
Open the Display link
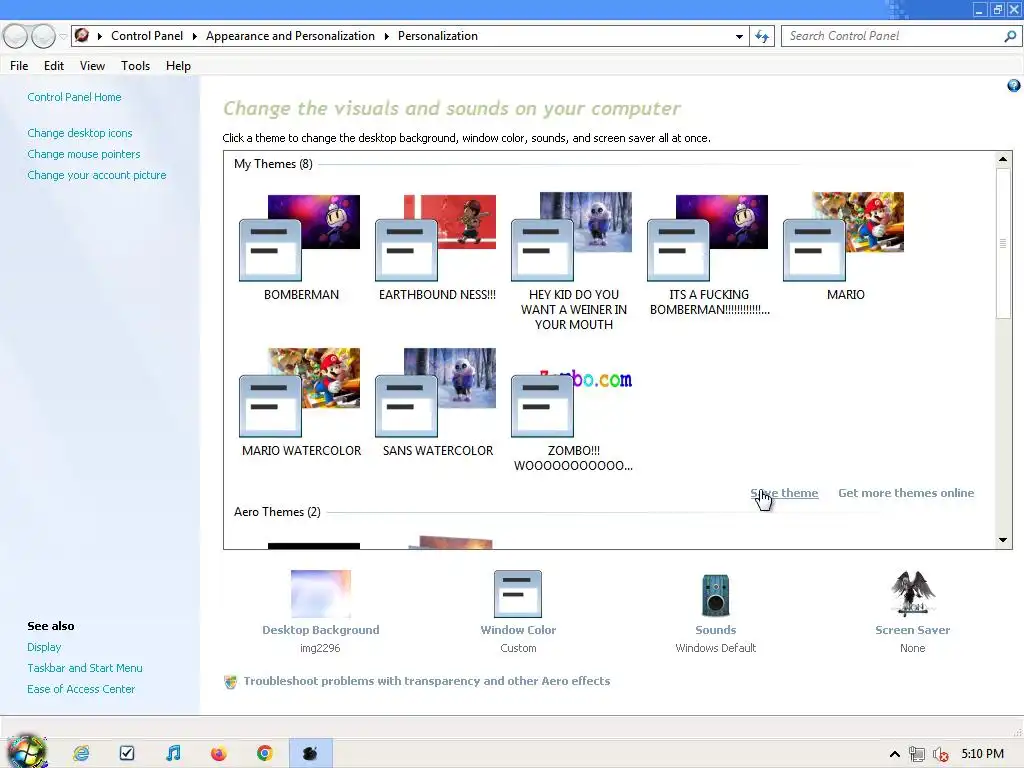(44, 647)
